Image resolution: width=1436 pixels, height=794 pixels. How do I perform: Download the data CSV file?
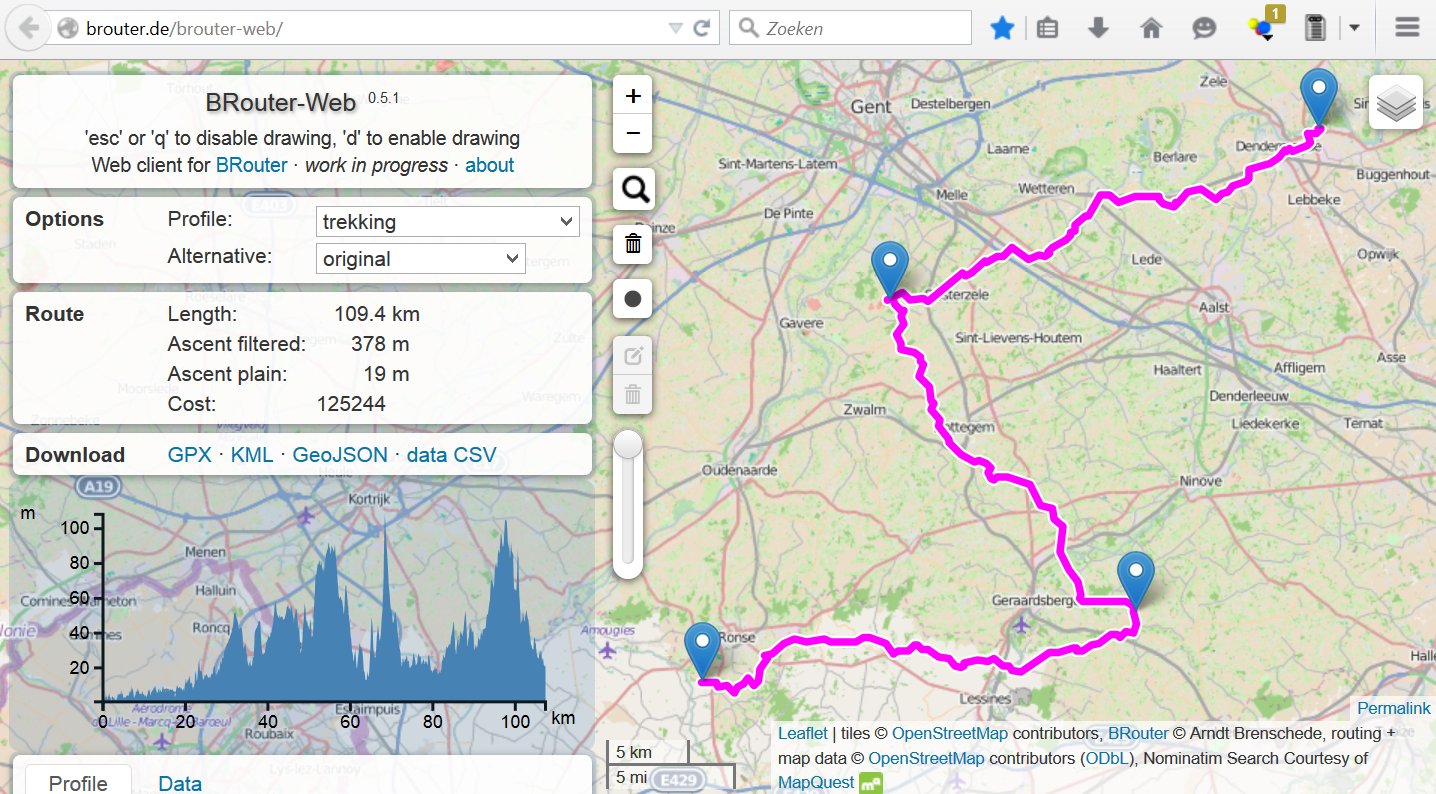pyautogui.click(x=451, y=455)
